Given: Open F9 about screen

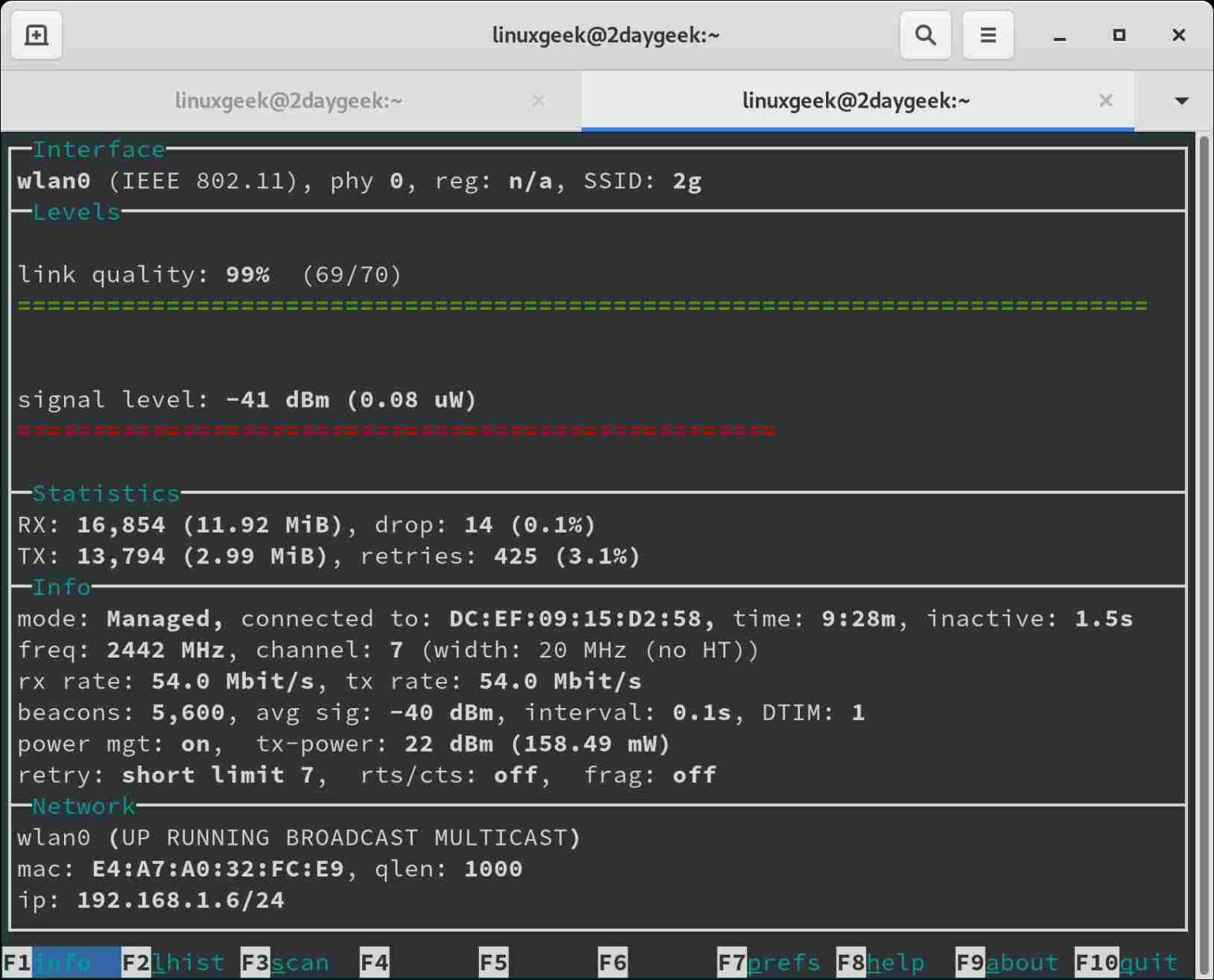Looking at the screenshot, I should tap(1007, 962).
